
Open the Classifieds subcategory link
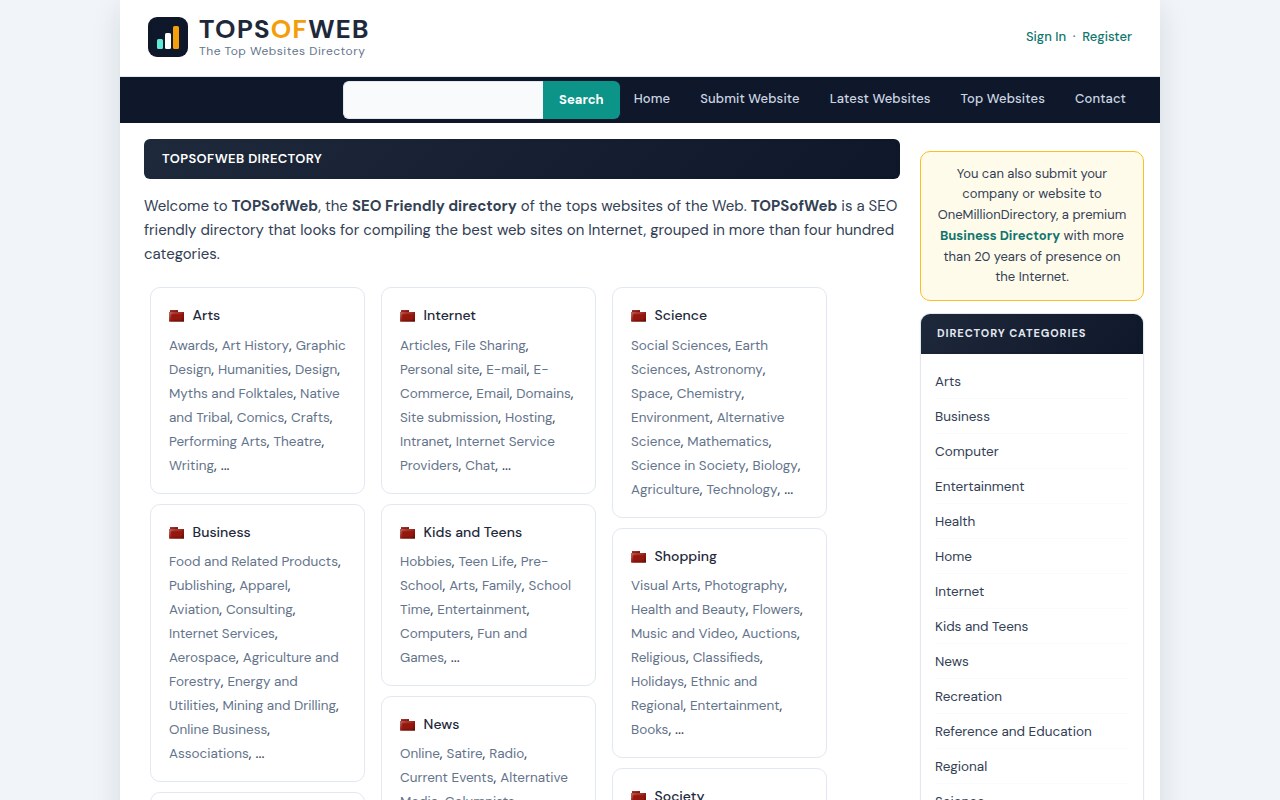[x=726, y=658]
